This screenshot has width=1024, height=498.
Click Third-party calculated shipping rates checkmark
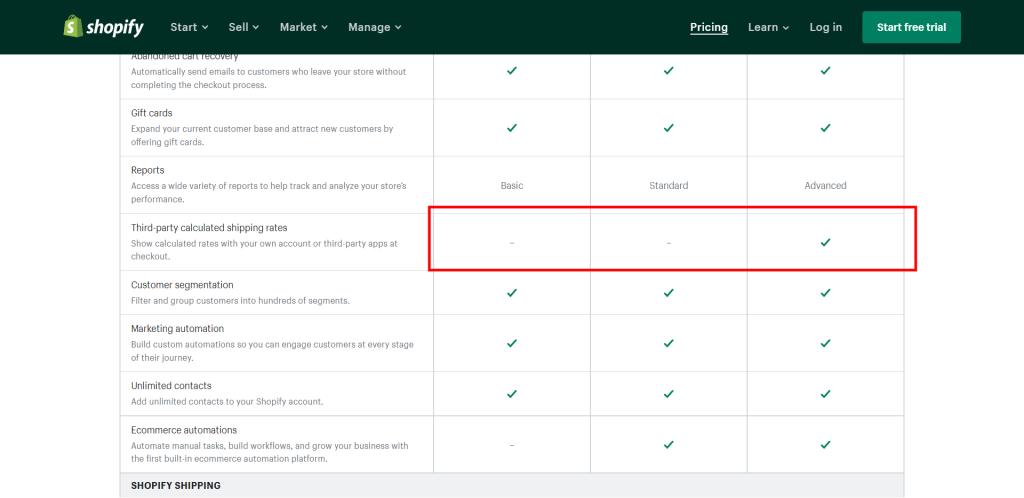[825, 242]
